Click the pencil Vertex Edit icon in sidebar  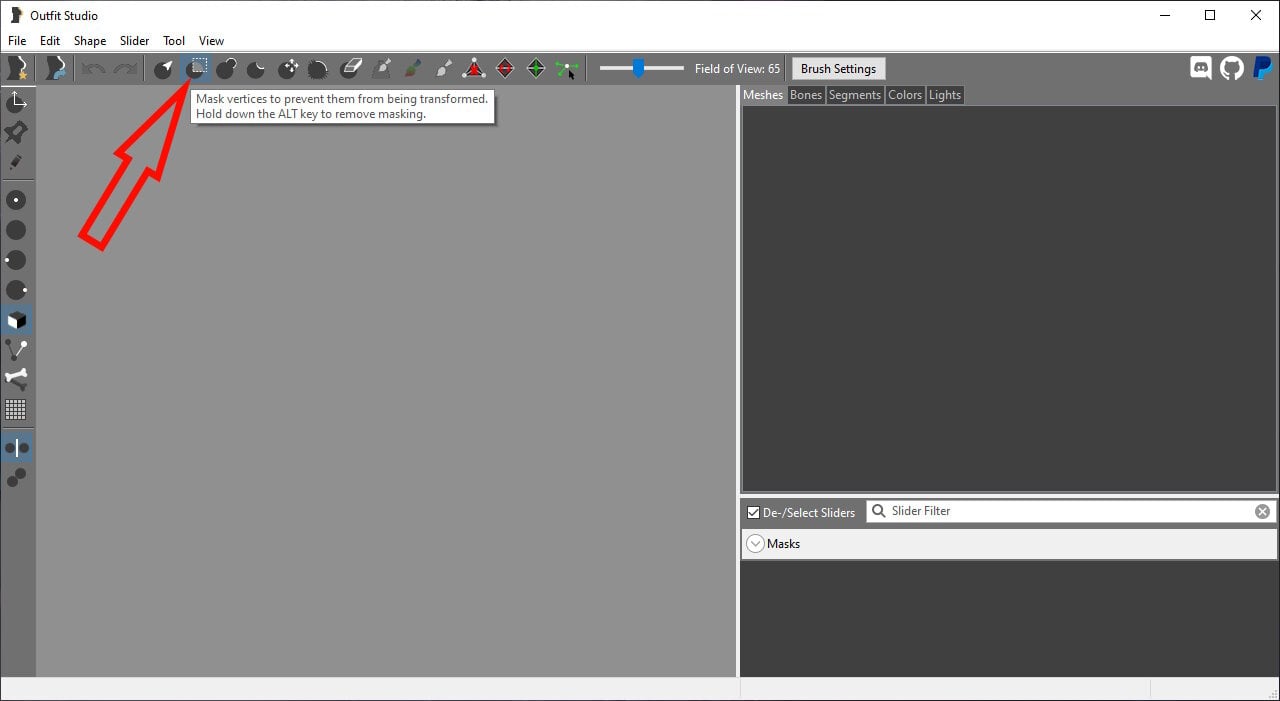(17, 162)
